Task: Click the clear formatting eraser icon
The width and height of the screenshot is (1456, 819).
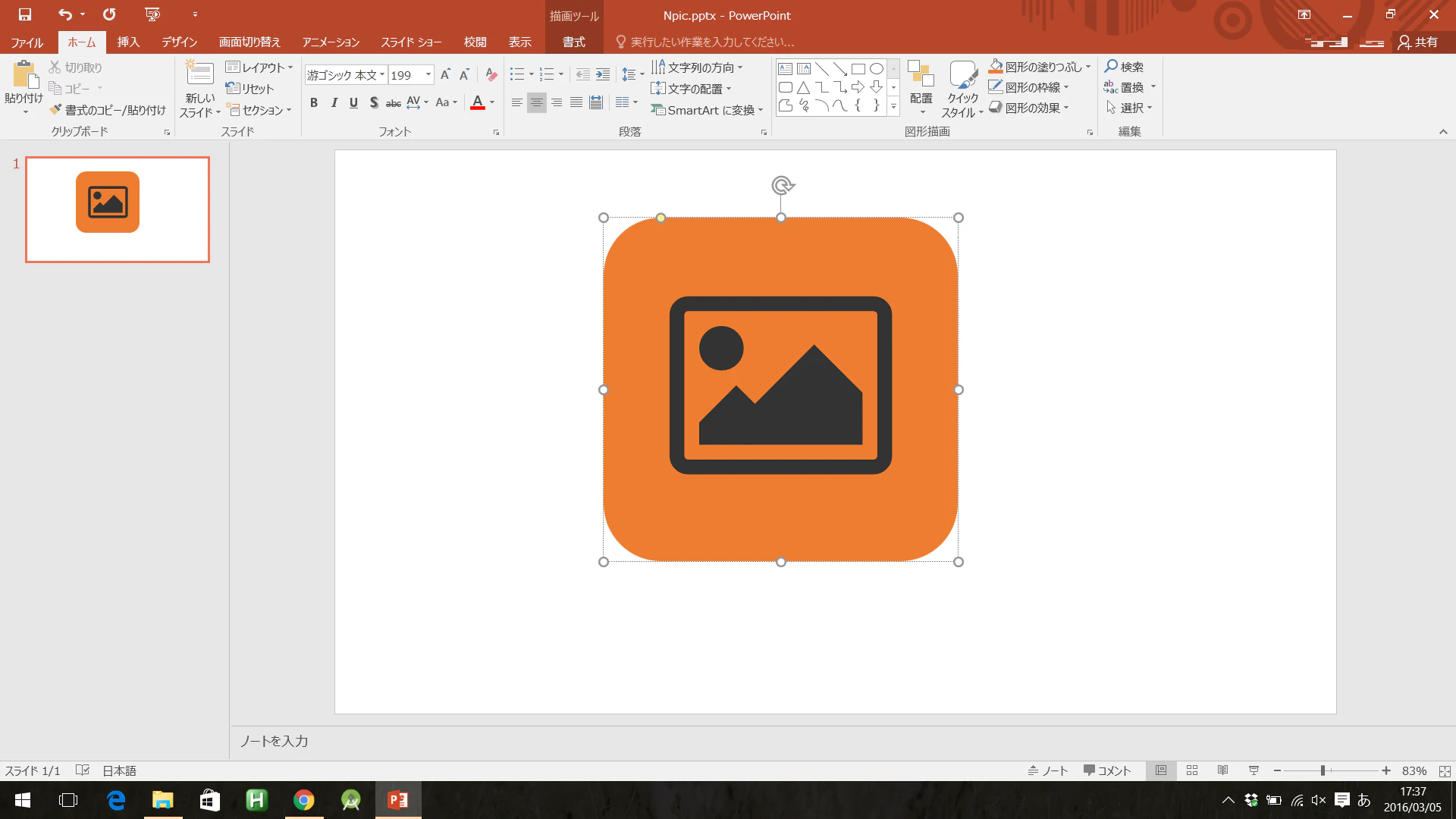Action: click(491, 74)
